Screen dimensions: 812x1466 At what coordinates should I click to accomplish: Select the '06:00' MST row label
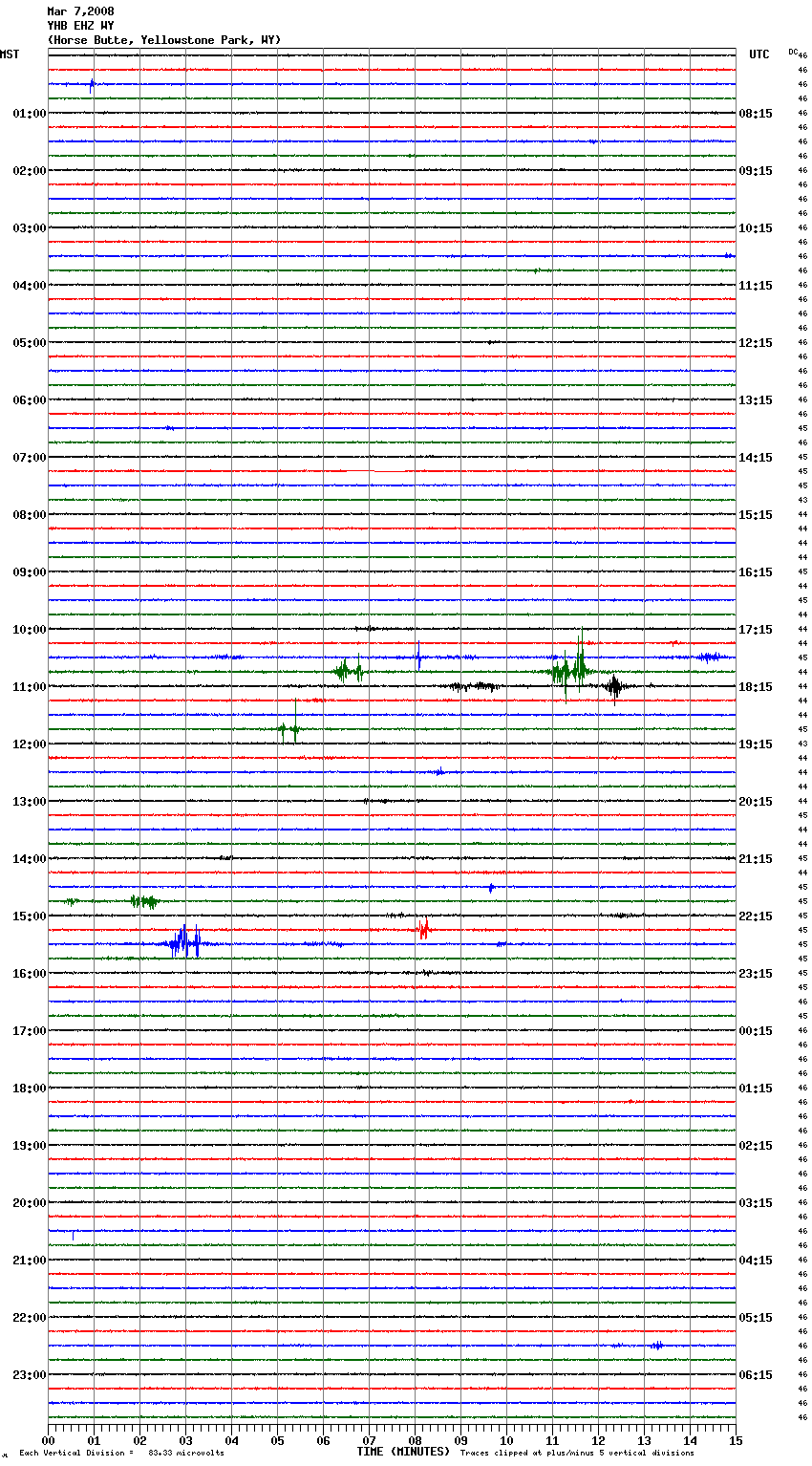pos(30,400)
